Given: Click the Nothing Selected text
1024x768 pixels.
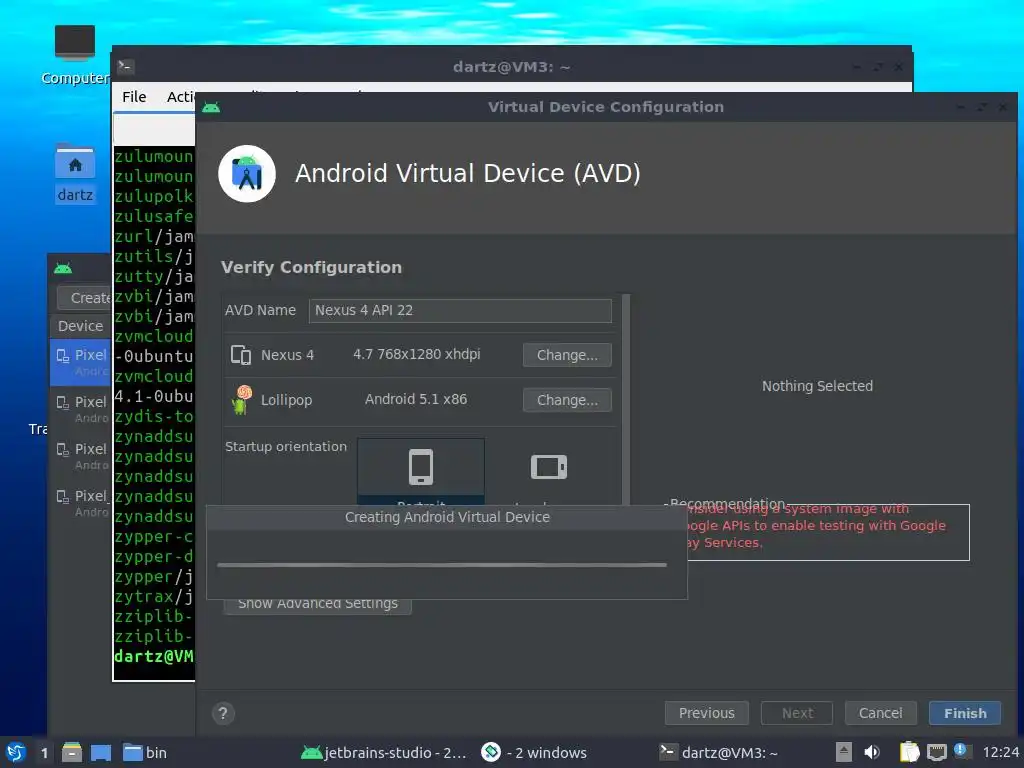Looking at the screenshot, I should click(x=817, y=386).
